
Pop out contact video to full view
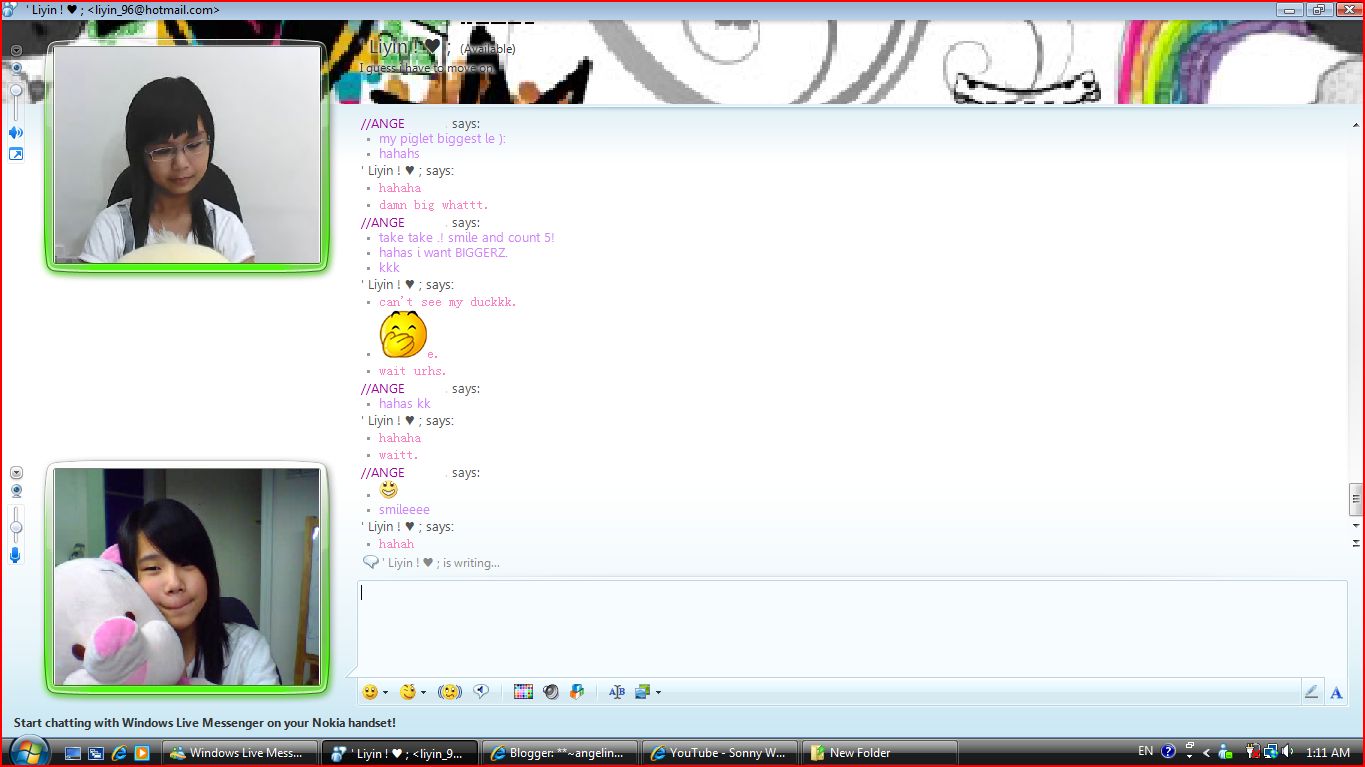pos(16,154)
